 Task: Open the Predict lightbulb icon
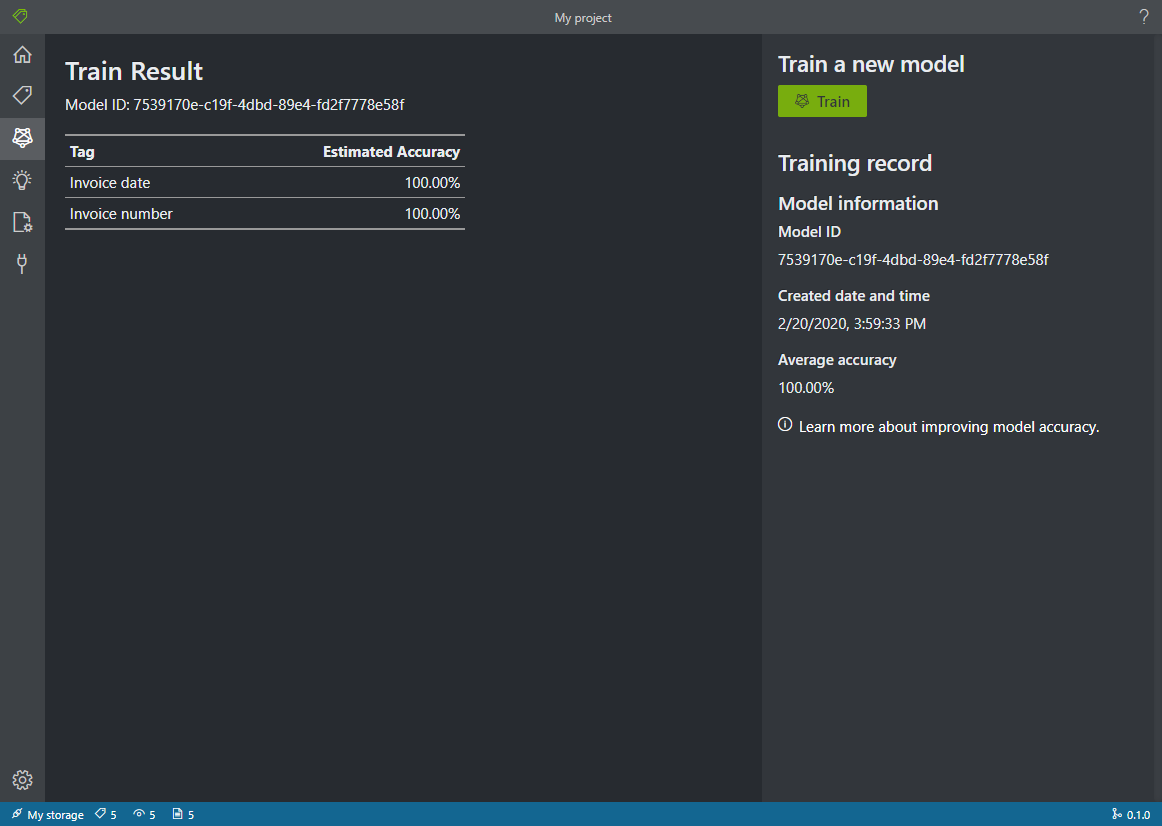pyautogui.click(x=22, y=180)
